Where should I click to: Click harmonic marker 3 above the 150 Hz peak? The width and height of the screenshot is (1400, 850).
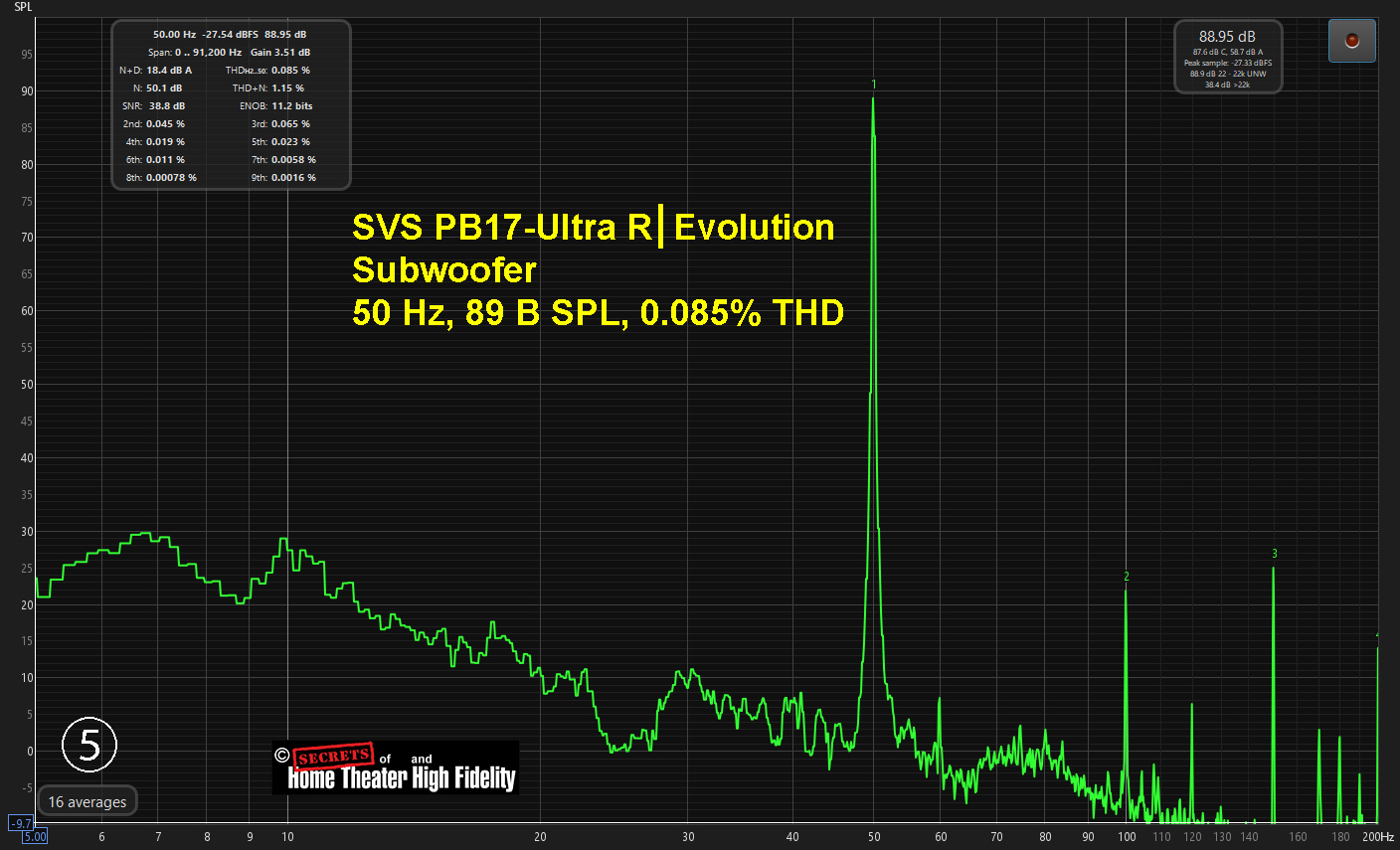(1275, 554)
